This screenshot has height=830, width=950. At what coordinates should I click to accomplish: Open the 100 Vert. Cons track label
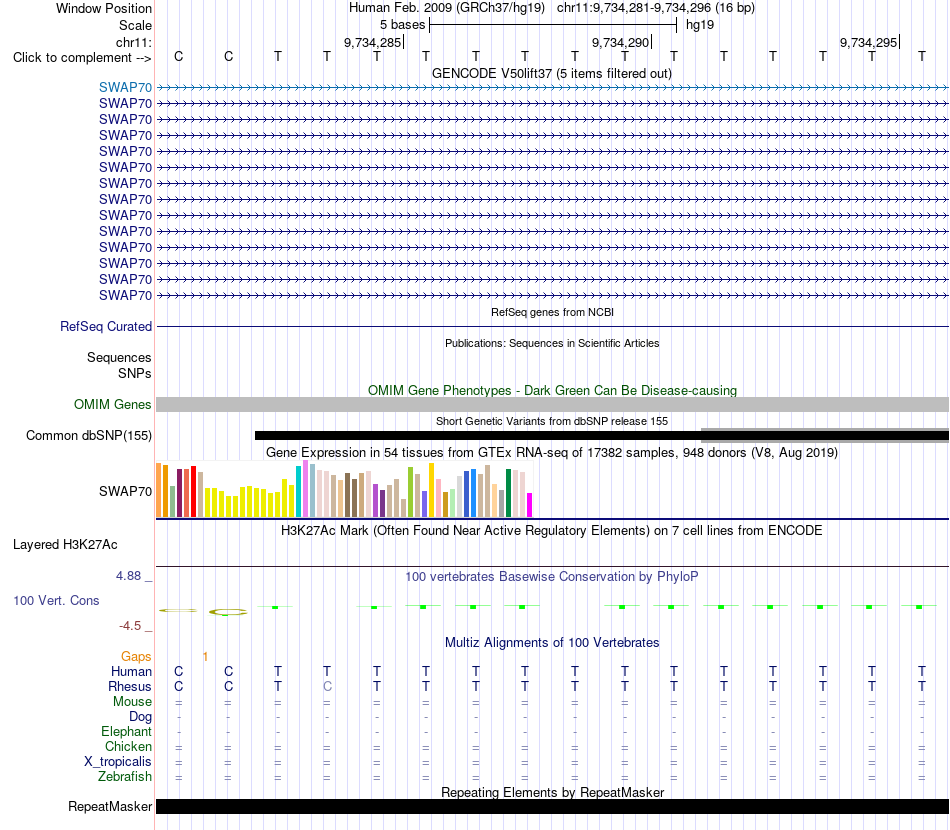click(56, 600)
